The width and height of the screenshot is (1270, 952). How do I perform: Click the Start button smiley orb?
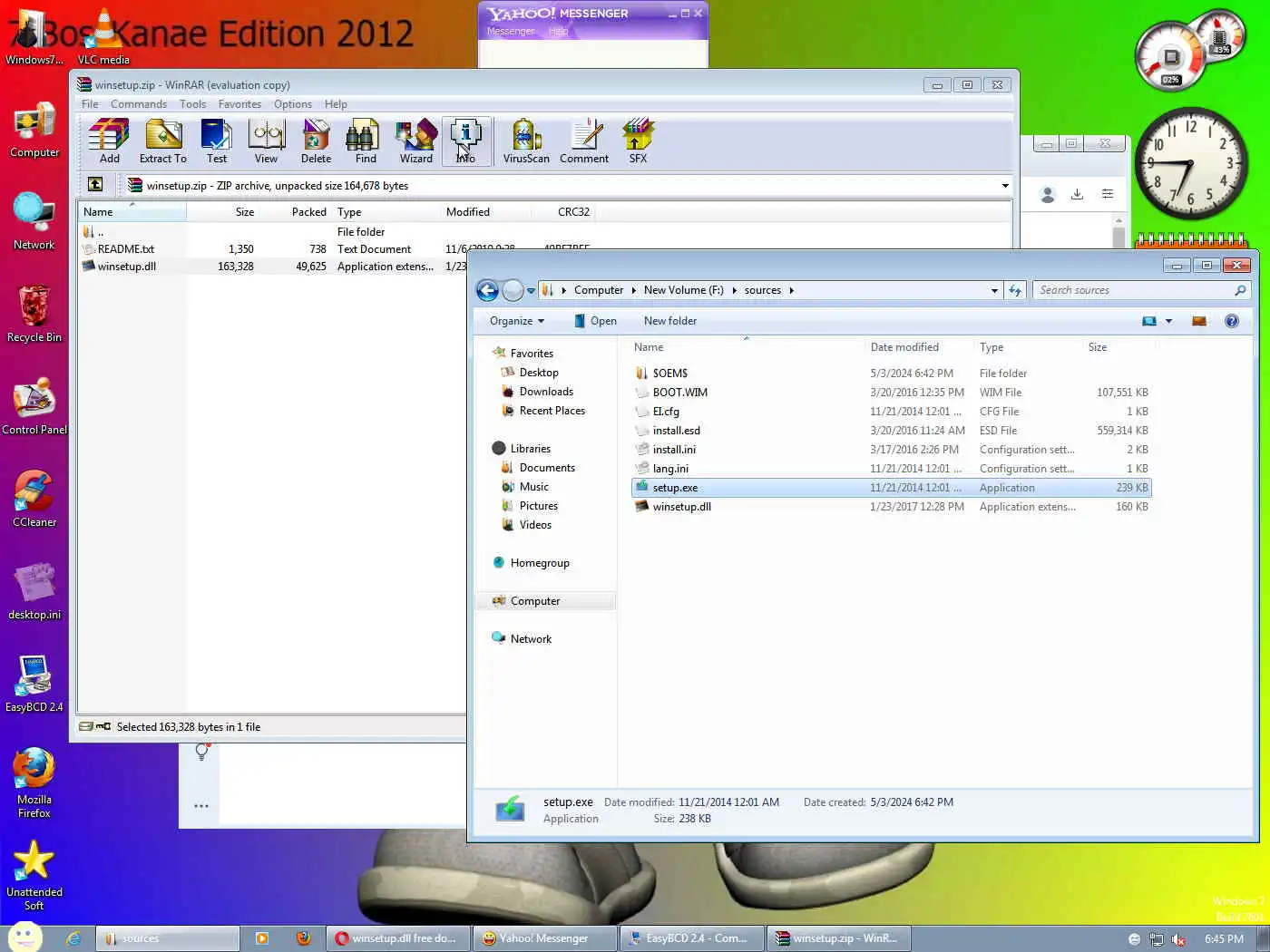point(24,937)
